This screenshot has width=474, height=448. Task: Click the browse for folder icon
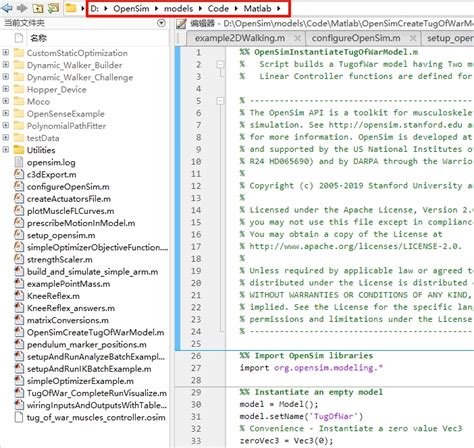pyautogui.click(x=53, y=8)
